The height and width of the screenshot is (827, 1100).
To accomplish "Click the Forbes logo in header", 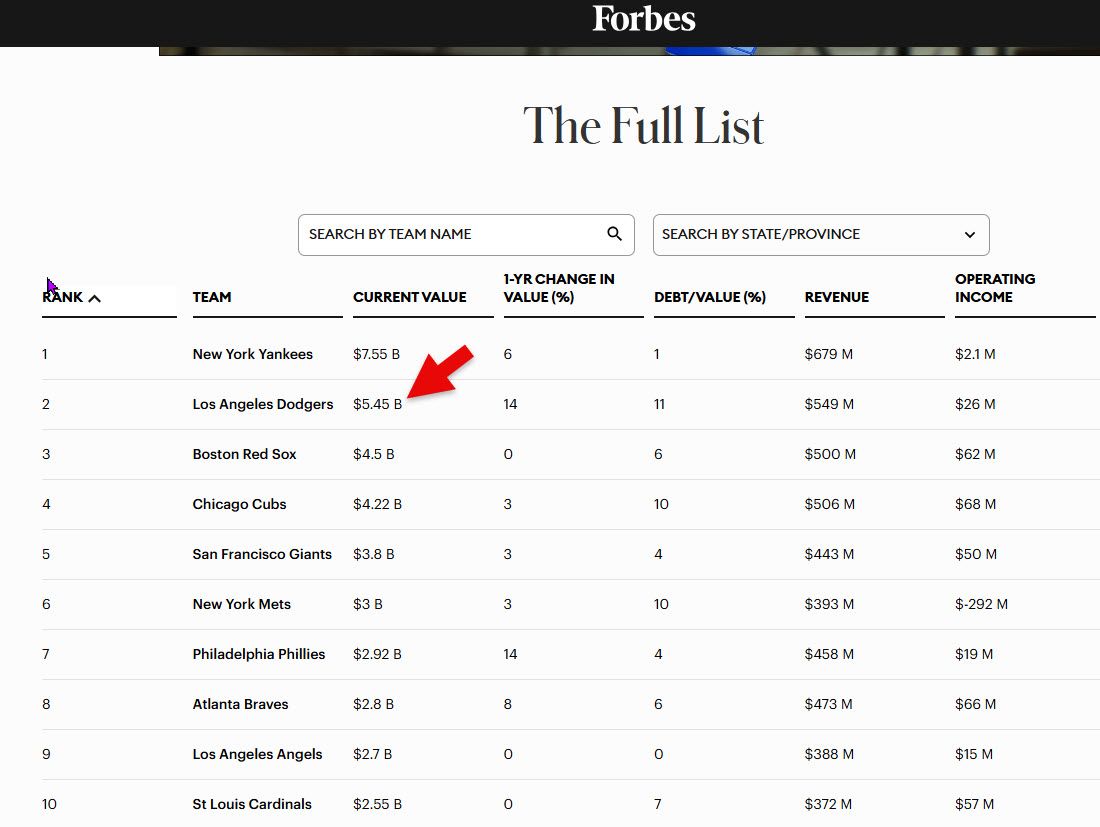I will click(643, 19).
